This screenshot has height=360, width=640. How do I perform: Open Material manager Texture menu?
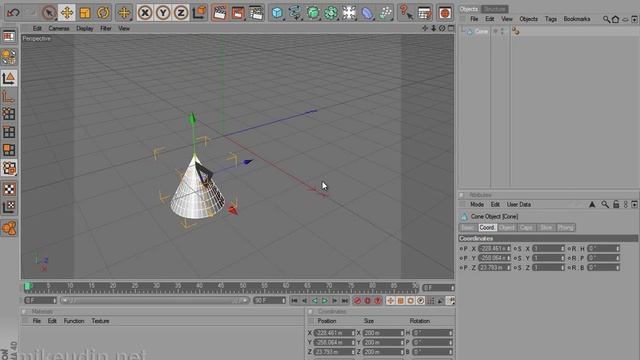pos(100,321)
